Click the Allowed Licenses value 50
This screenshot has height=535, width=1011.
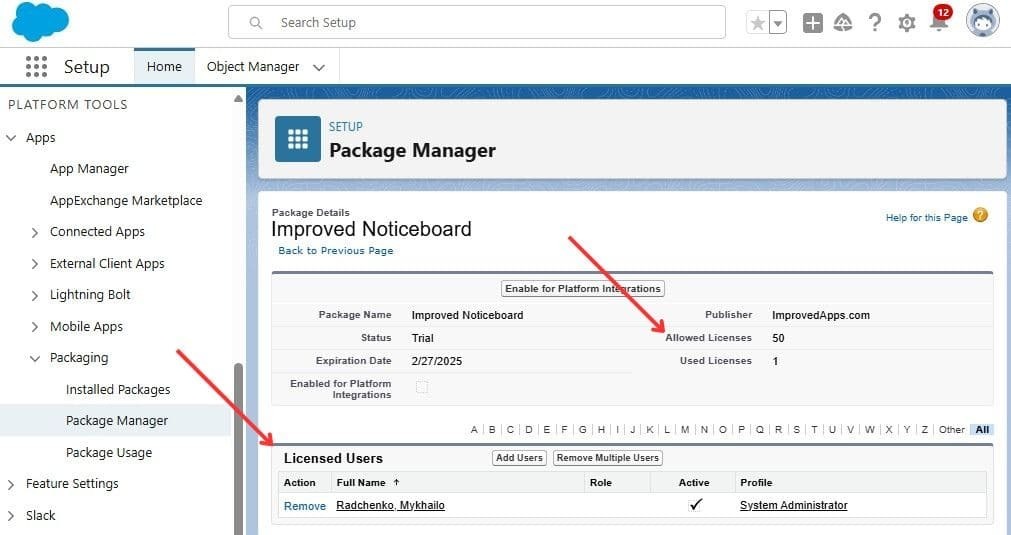tap(778, 338)
